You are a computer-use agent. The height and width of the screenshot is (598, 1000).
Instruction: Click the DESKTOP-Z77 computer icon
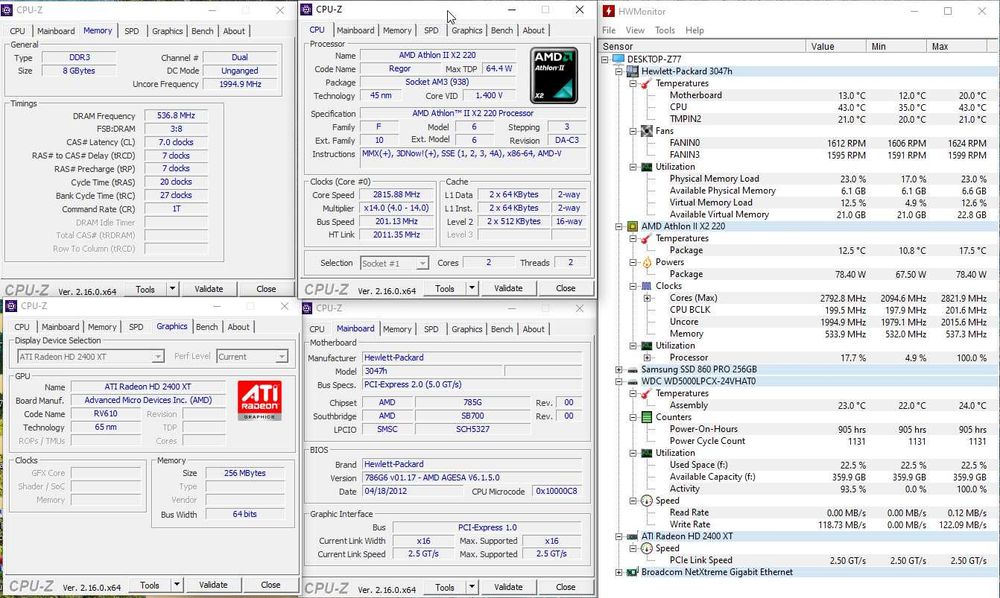coord(620,59)
